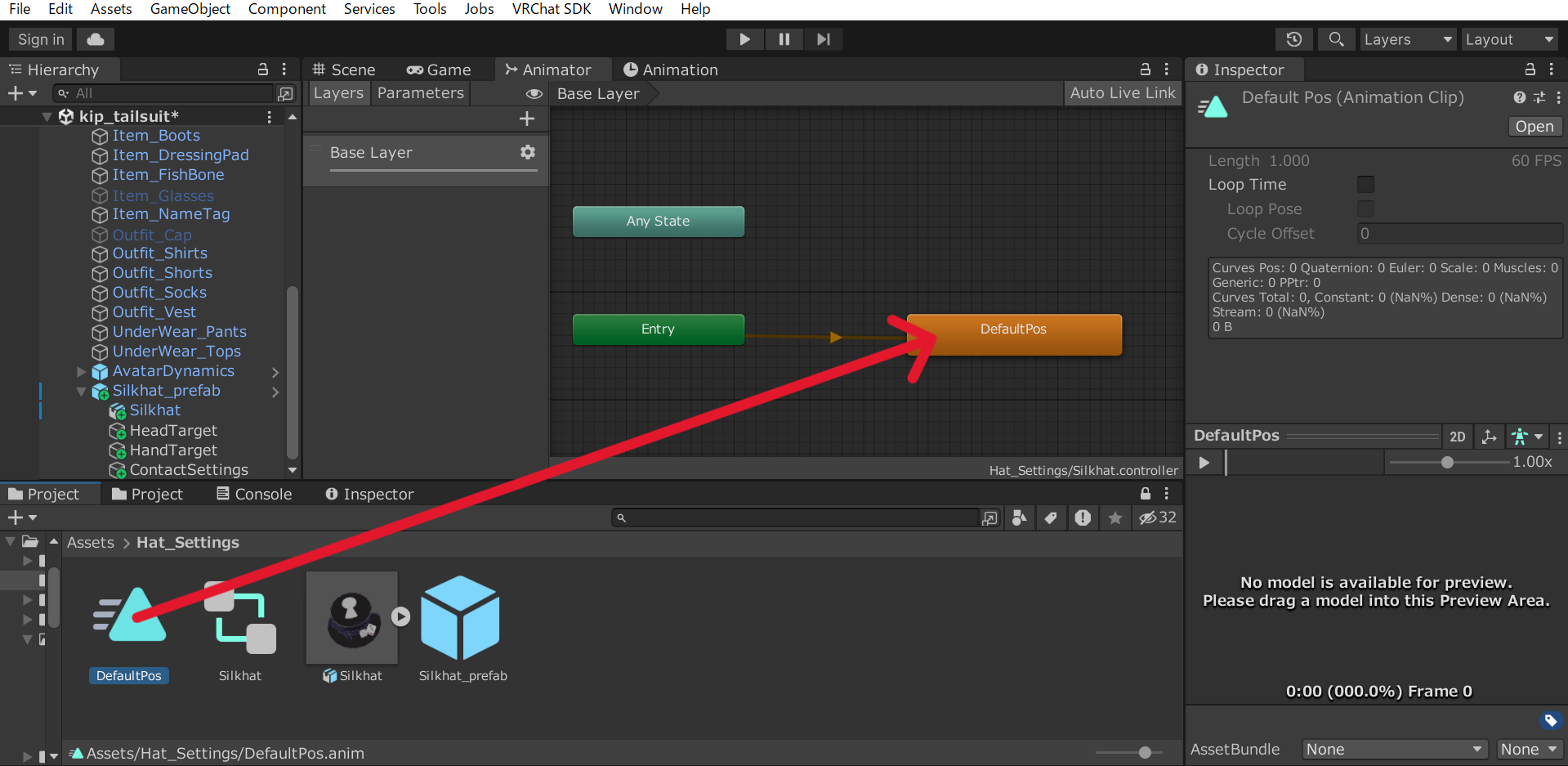
Task: Open the Layout dropdown
Action: click(x=1508, y=38)
